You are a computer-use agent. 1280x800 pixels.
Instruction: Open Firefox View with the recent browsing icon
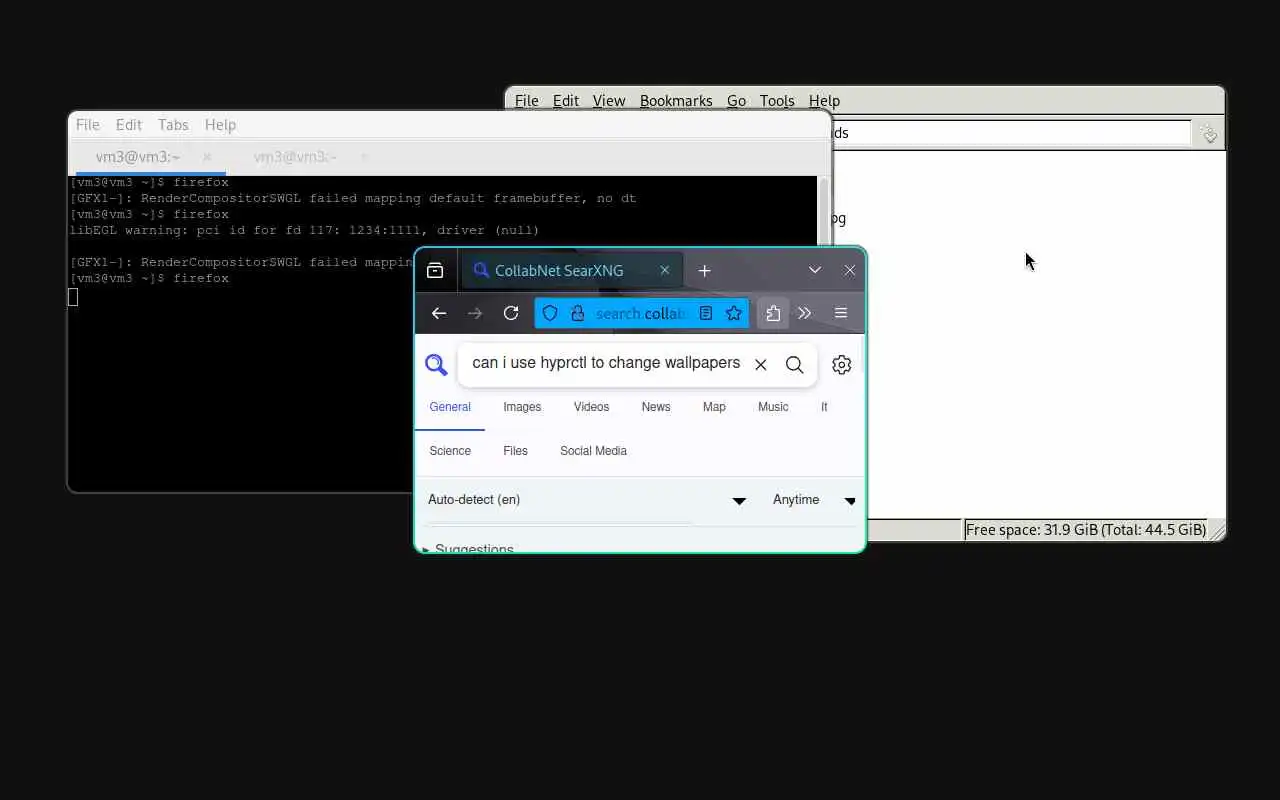(435, 271)
